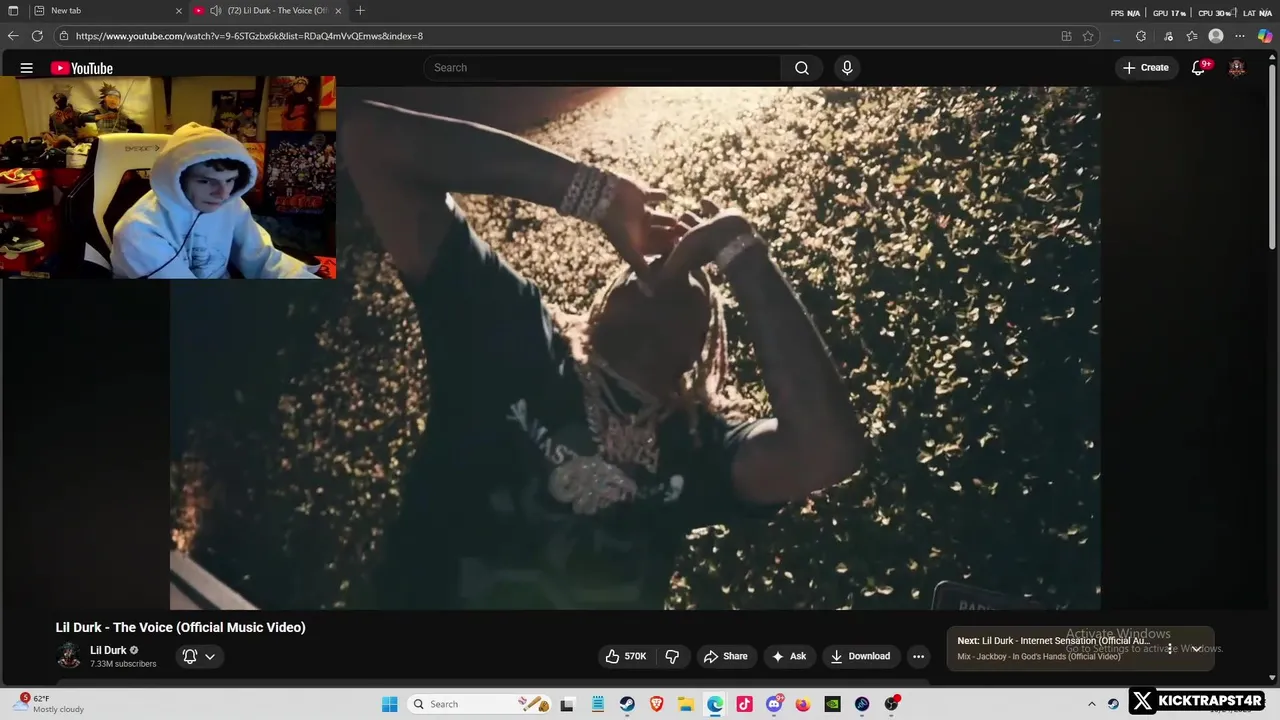
Task: Expand notification preference chevron for Lil Durk
Action: click(x=210, y=657)
